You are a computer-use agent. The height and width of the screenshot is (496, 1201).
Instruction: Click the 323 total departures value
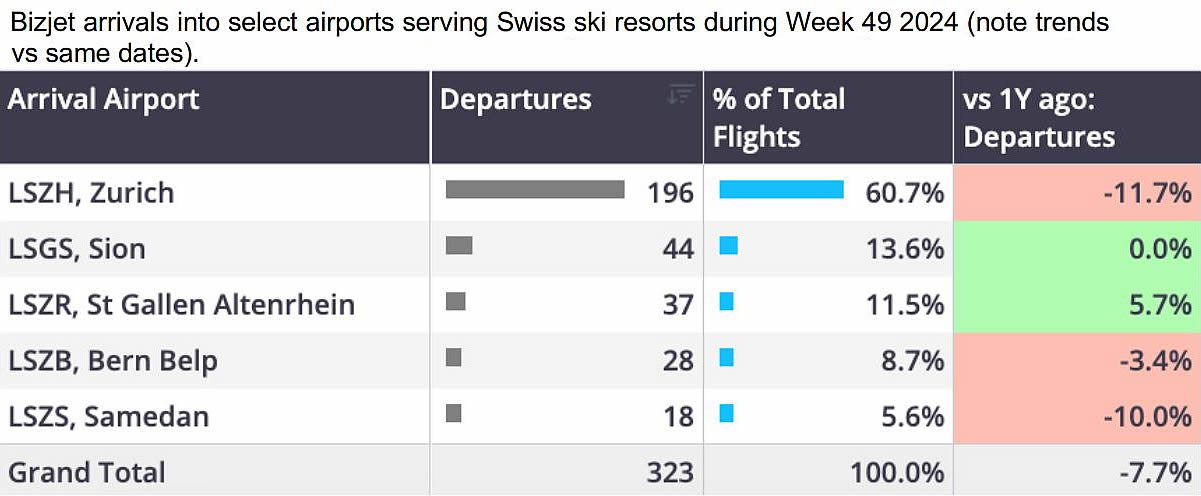[670, 472]
